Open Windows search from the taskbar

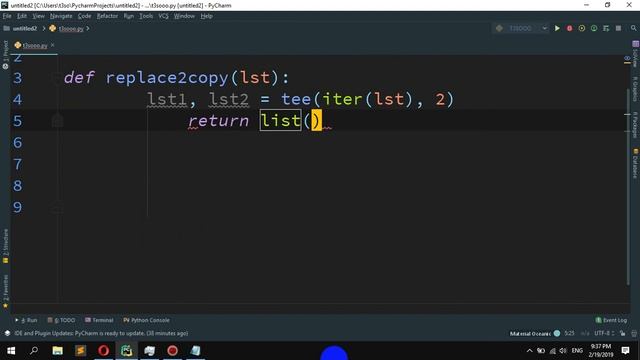tap(34, 351)
